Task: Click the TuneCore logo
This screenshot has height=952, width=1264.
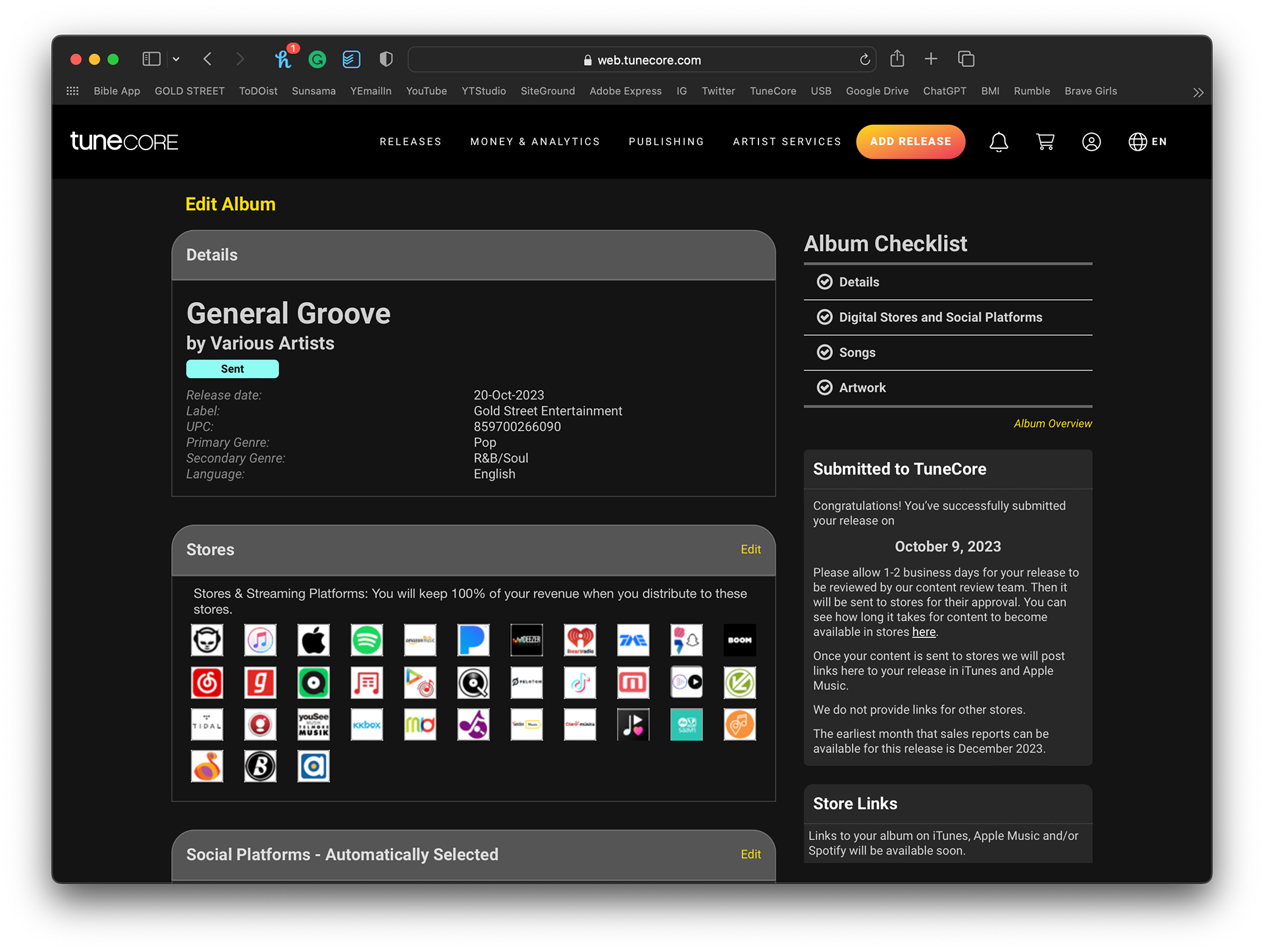Action: (x=124, y=142)
